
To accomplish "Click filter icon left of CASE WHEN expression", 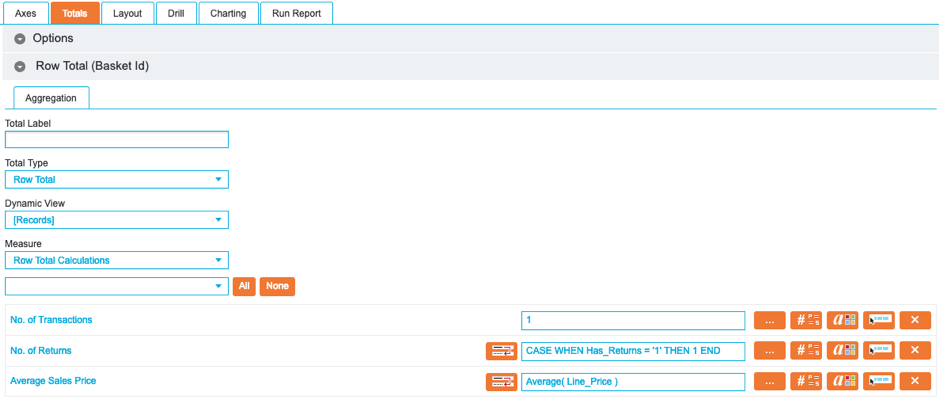I will pyautogui.click(x=501, y=351).
